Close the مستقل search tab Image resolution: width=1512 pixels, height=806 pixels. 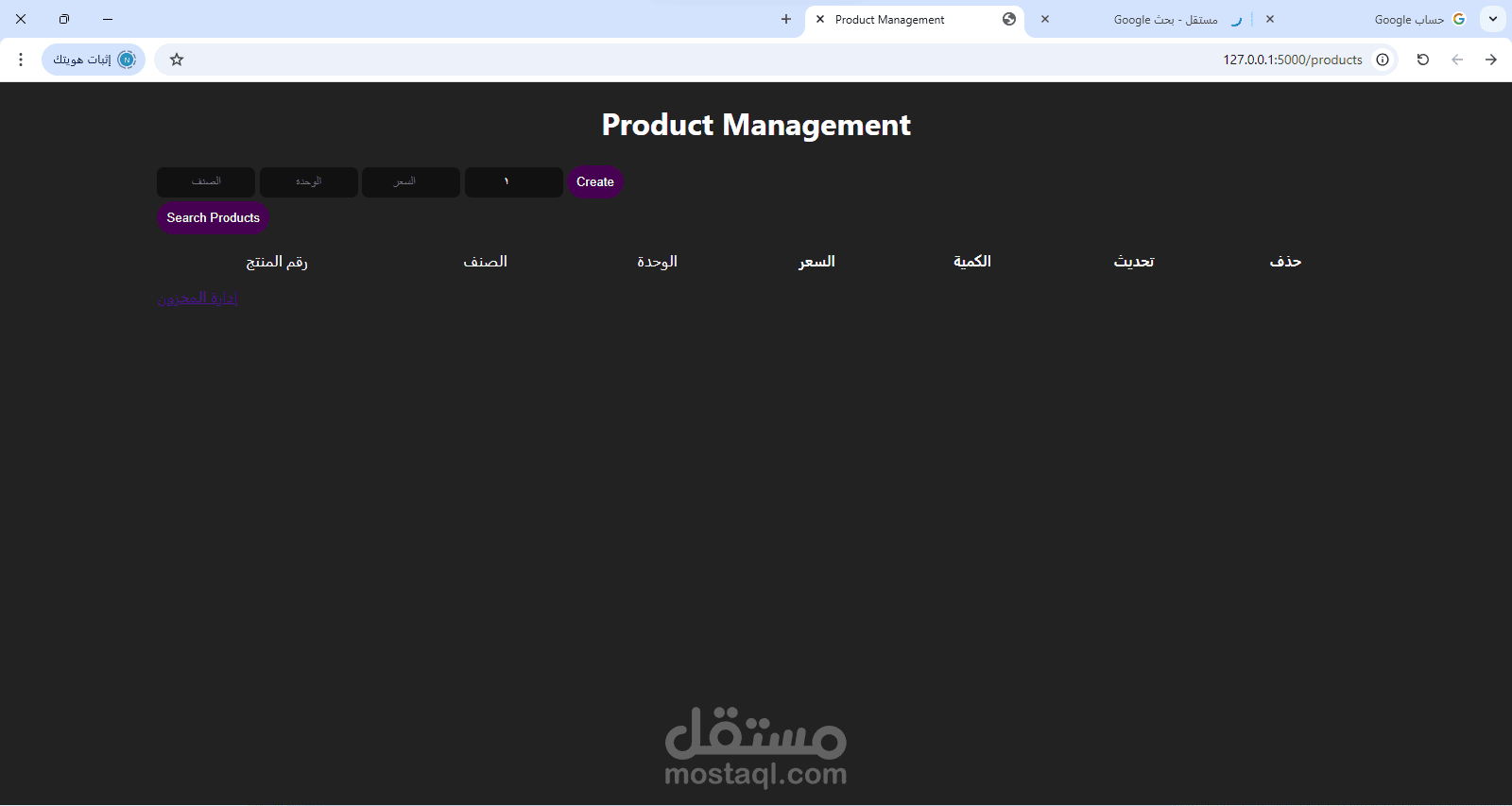coord(1045,19)
